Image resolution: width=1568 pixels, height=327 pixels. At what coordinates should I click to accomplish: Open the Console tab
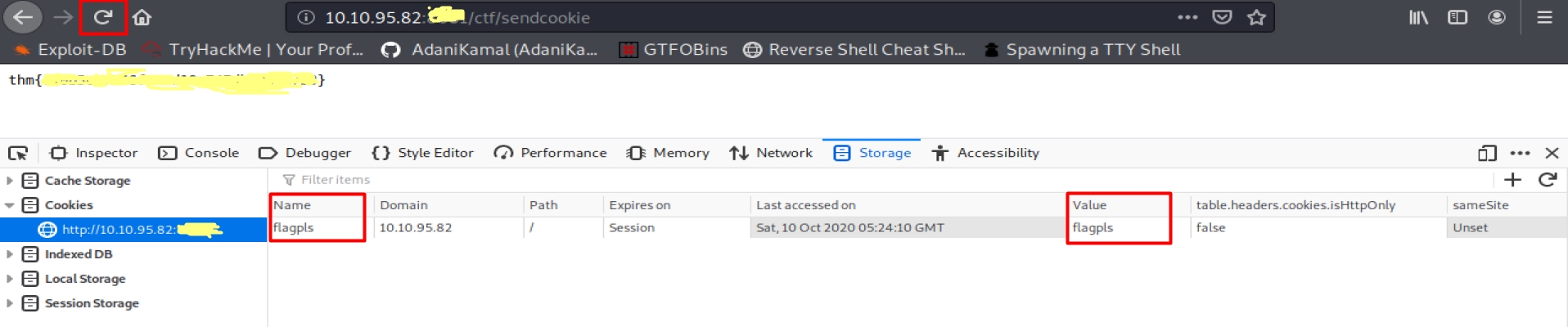pyautogui.click(x=199, y=153)
